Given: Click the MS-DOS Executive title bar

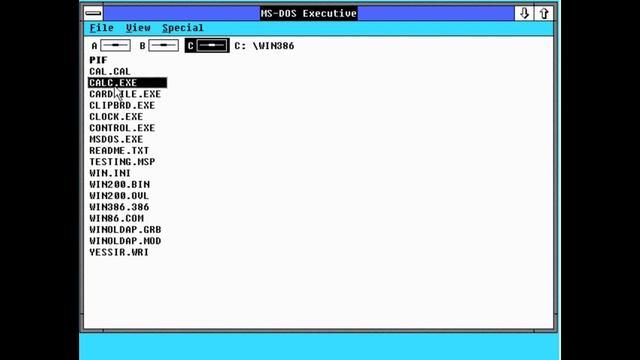Looking at the screenshot, I should (309, 13).
